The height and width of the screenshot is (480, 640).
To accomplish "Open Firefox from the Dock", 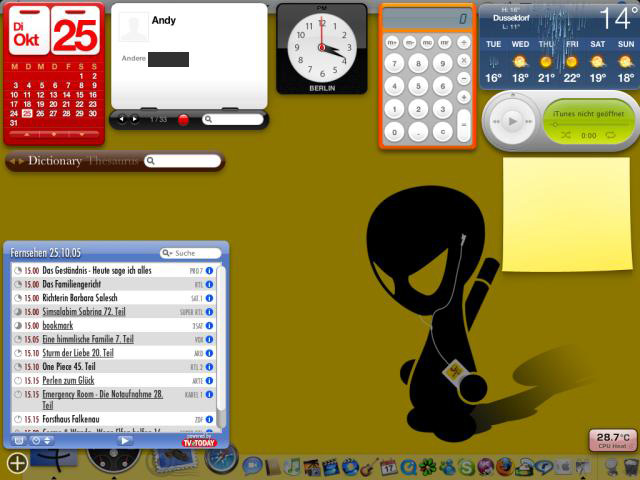I will point(505,467).
